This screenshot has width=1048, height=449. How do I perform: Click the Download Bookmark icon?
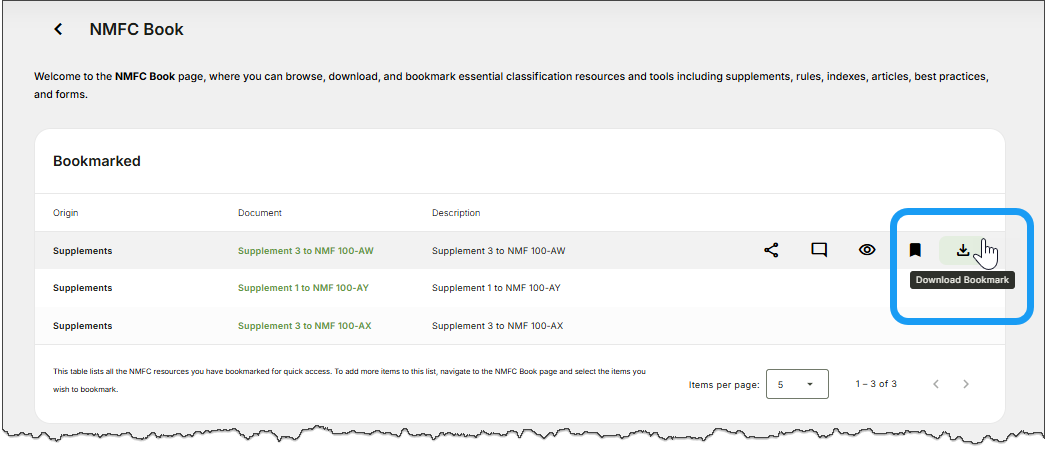(963, 250)
